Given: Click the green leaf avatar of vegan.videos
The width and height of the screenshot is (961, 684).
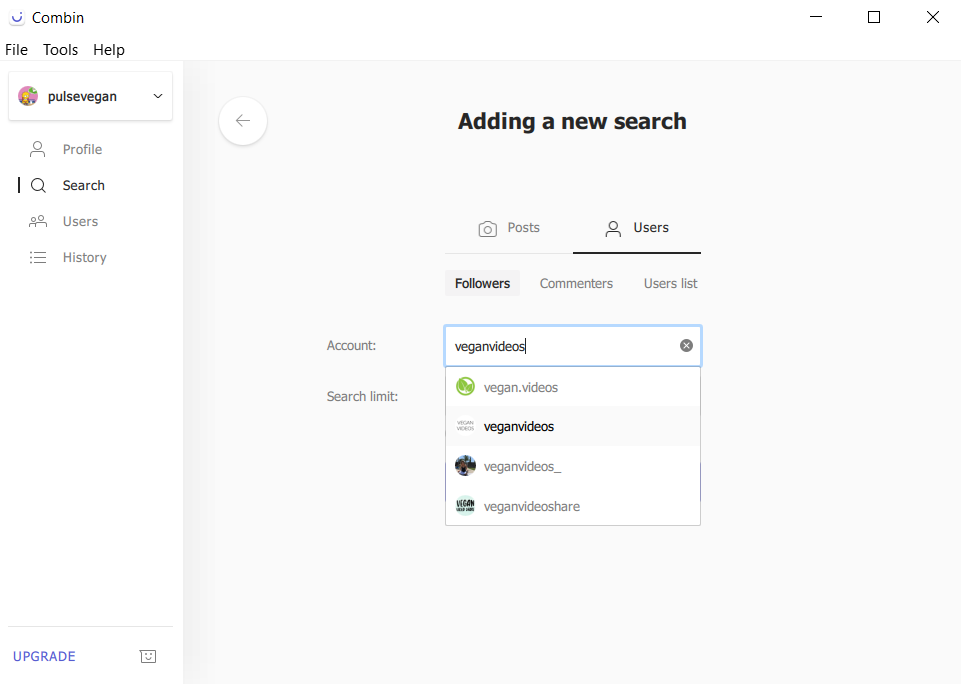Looking at the screenshot, I should (465, 387).
